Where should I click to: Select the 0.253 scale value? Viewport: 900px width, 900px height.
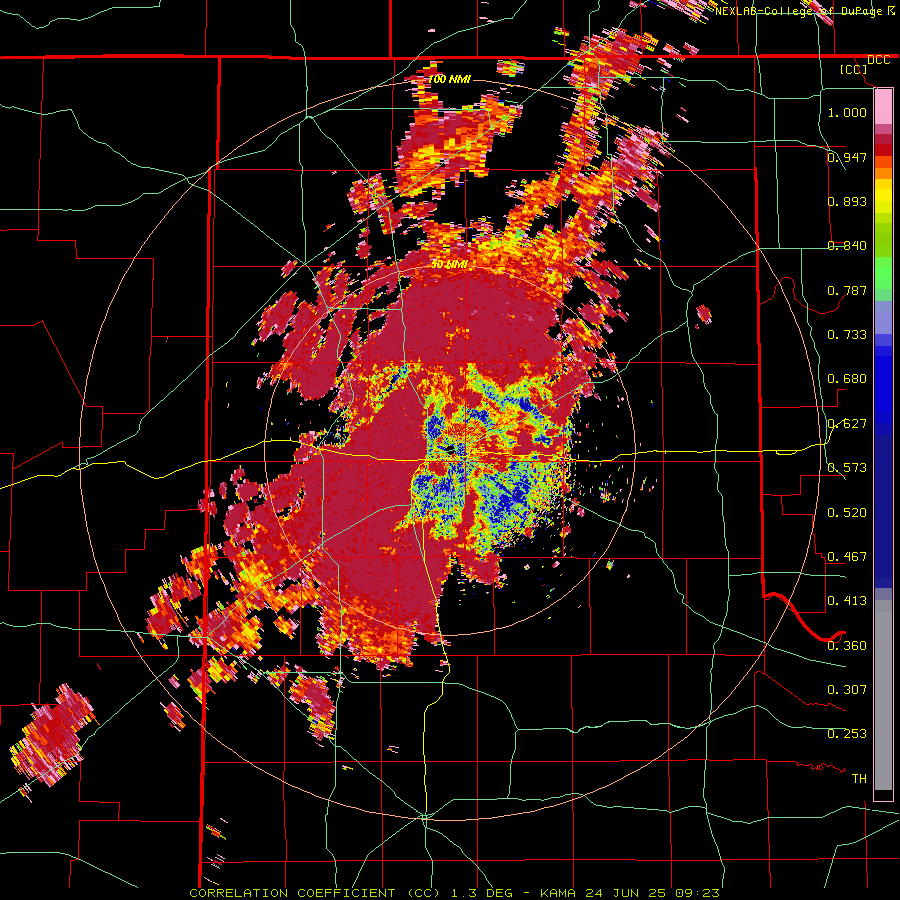tap(847, 734)
